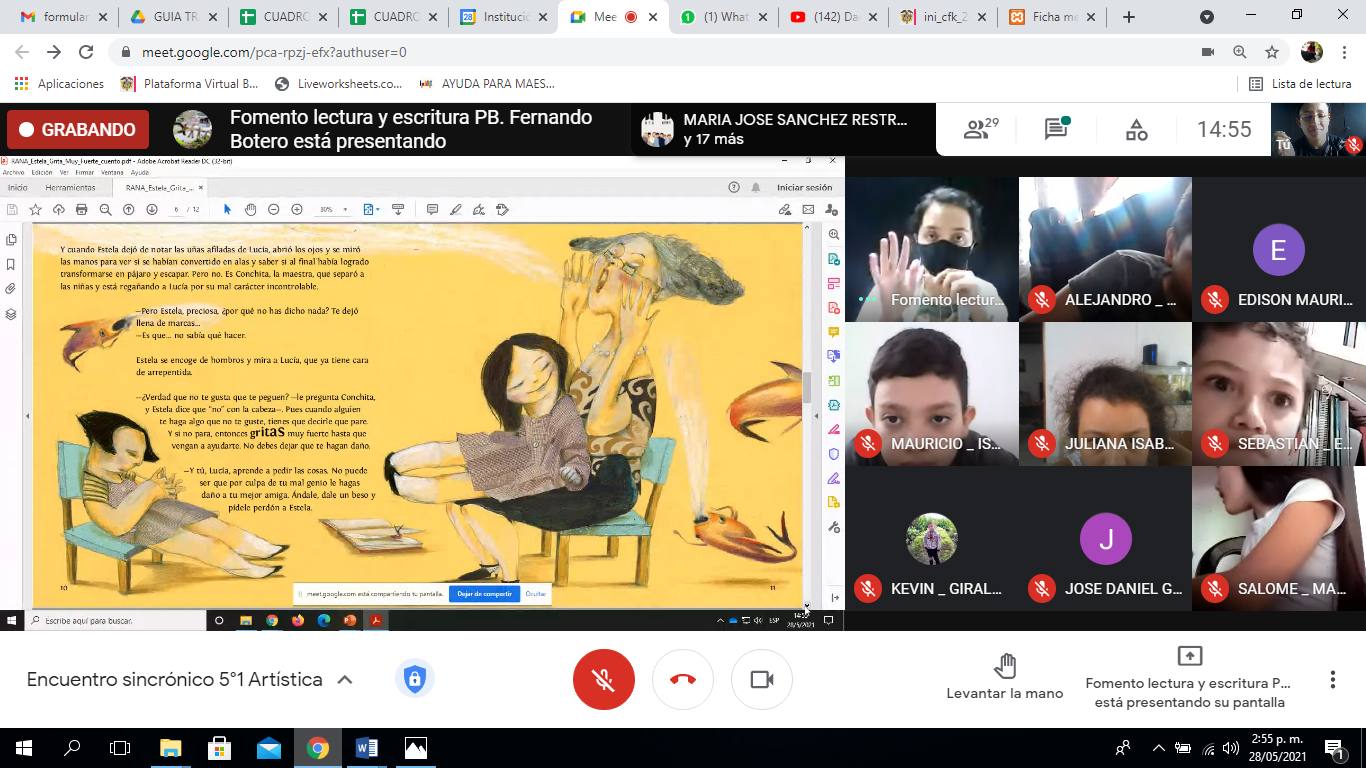1366x768 pixels.
Task: Open AYUDA PARA MAES bookmark
Action: (x=486, y=84)
